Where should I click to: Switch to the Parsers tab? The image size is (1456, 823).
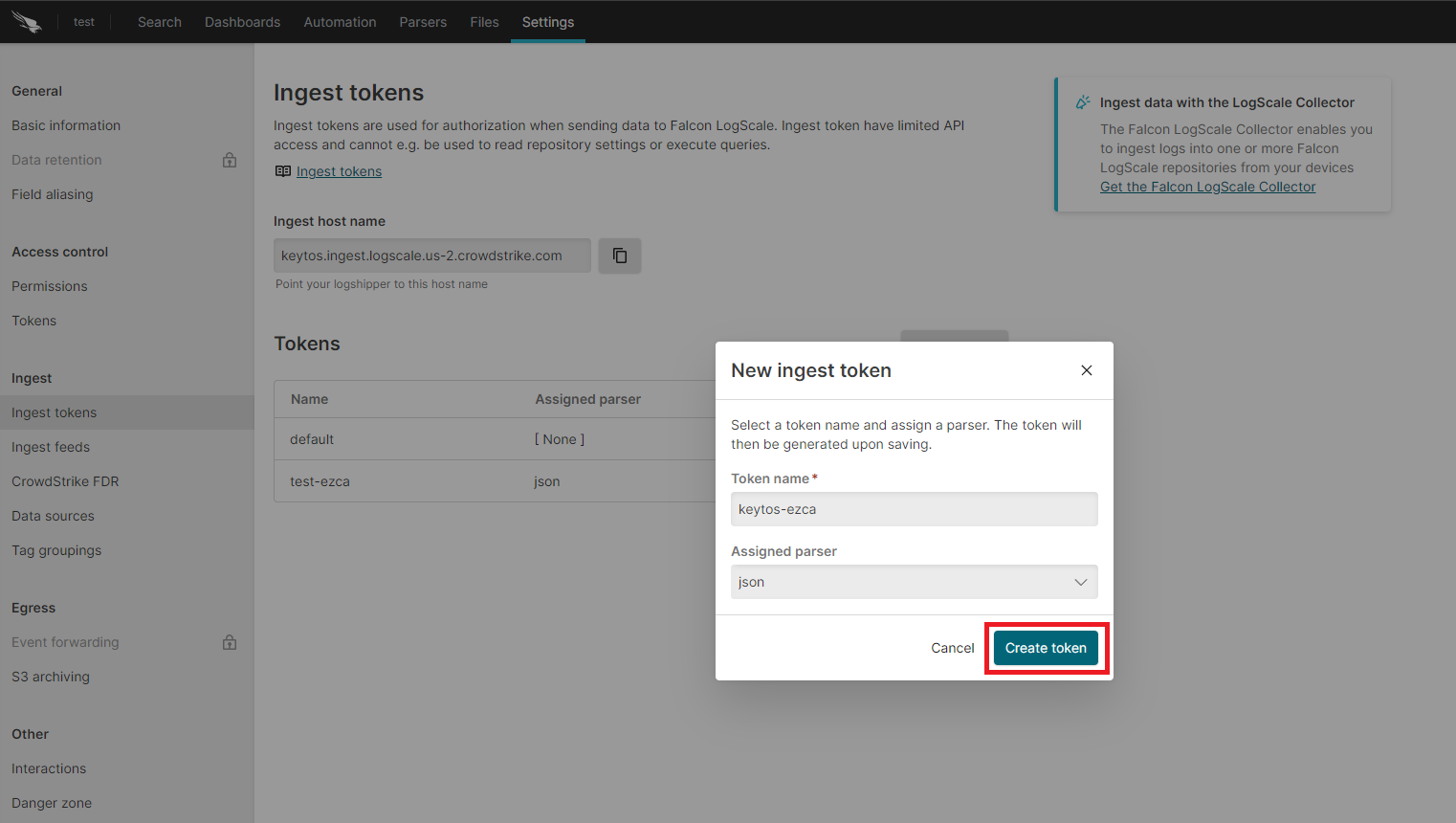tap(423, 22)
